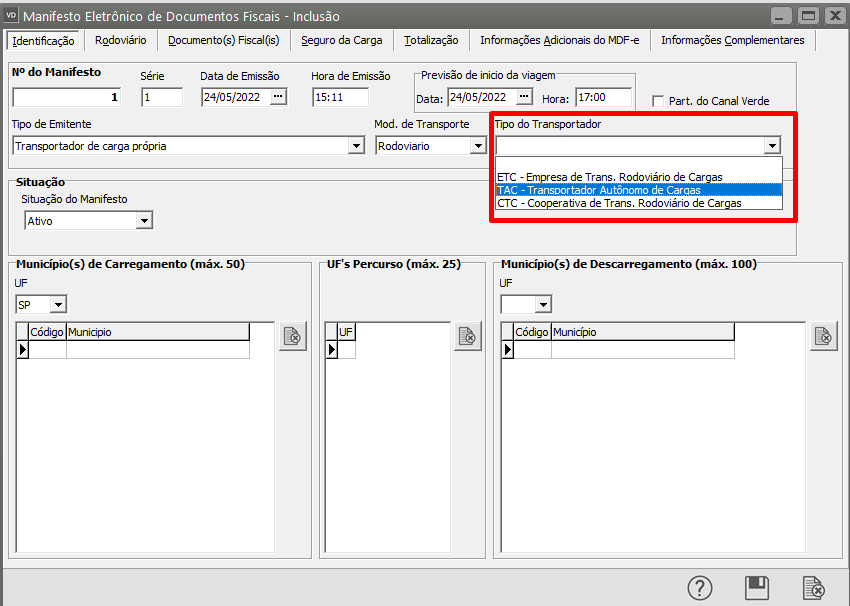Click the Nº do Manifesto input field
The image size is (850, 606).
67,97
